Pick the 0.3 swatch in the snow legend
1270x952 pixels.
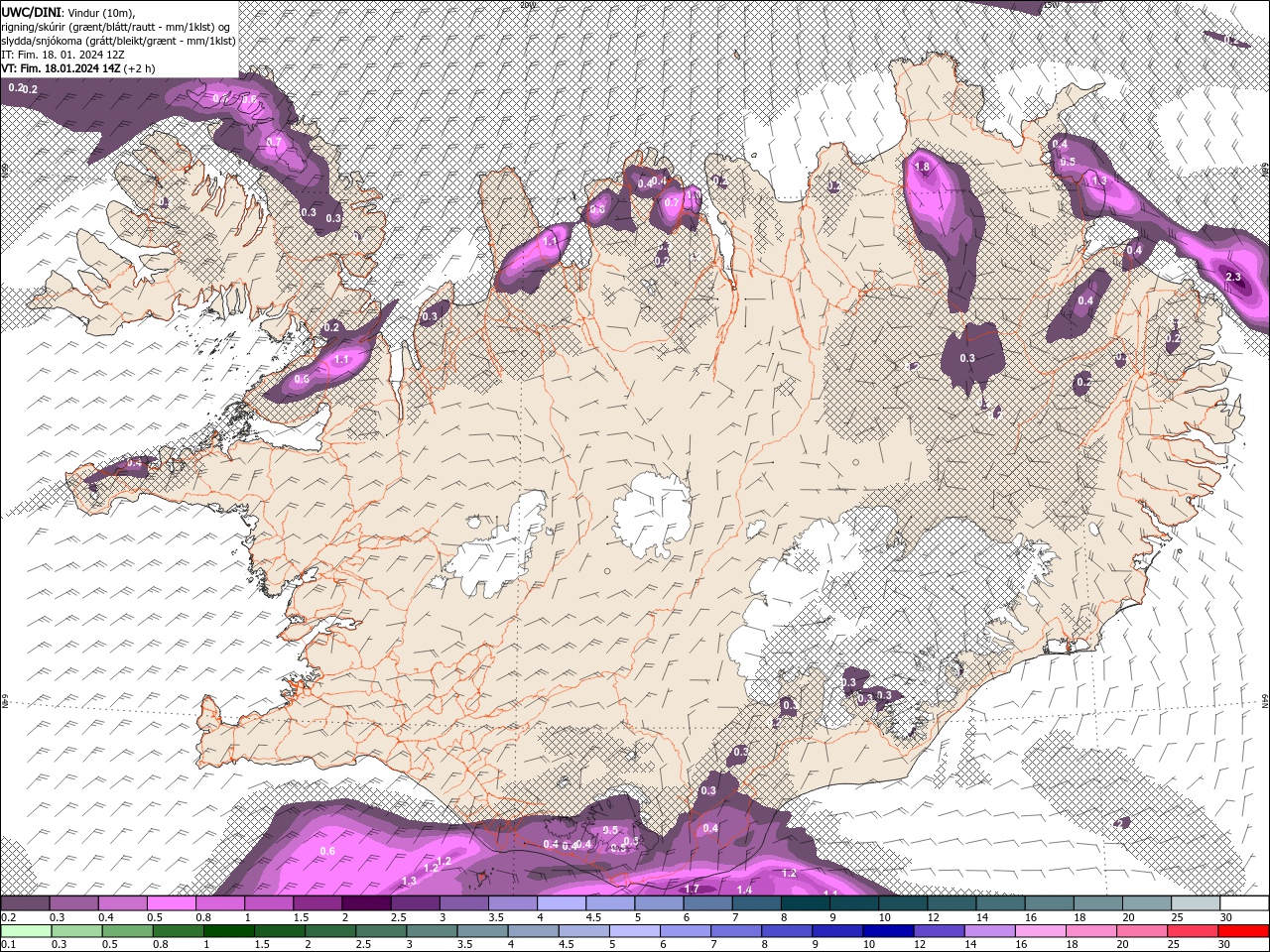[73, 903]
